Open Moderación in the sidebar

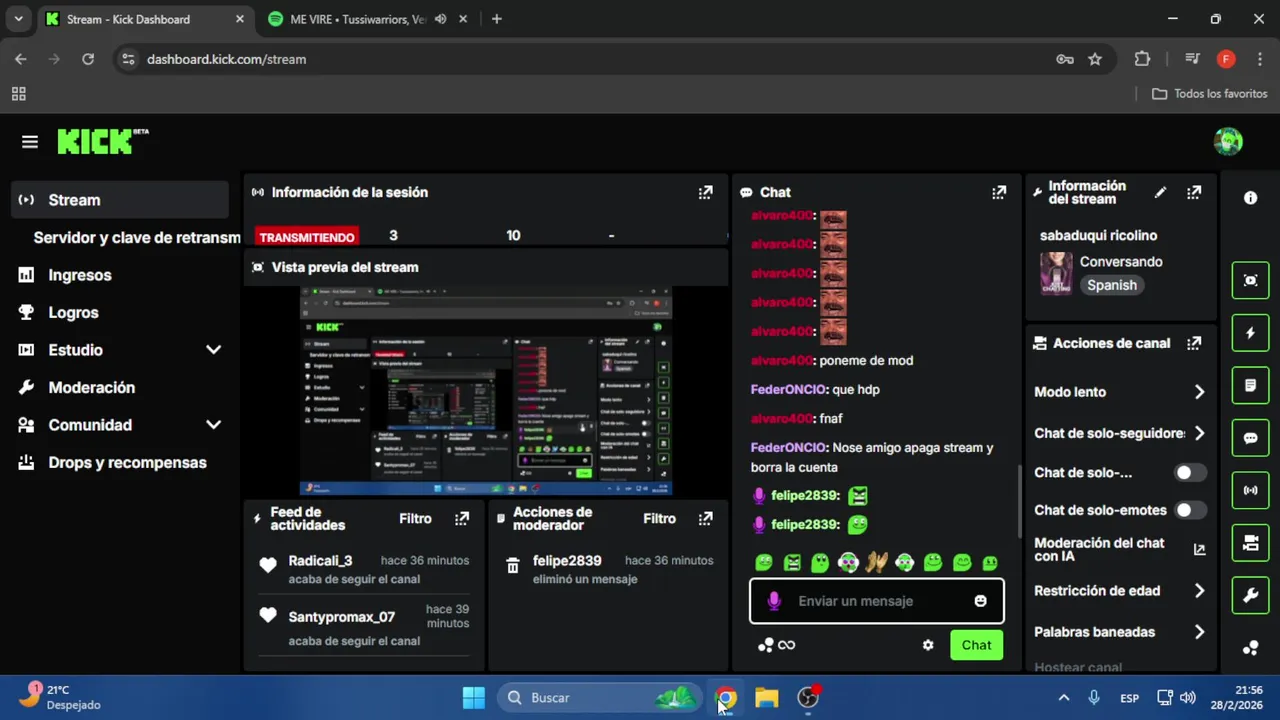click(x=120, y=388)
